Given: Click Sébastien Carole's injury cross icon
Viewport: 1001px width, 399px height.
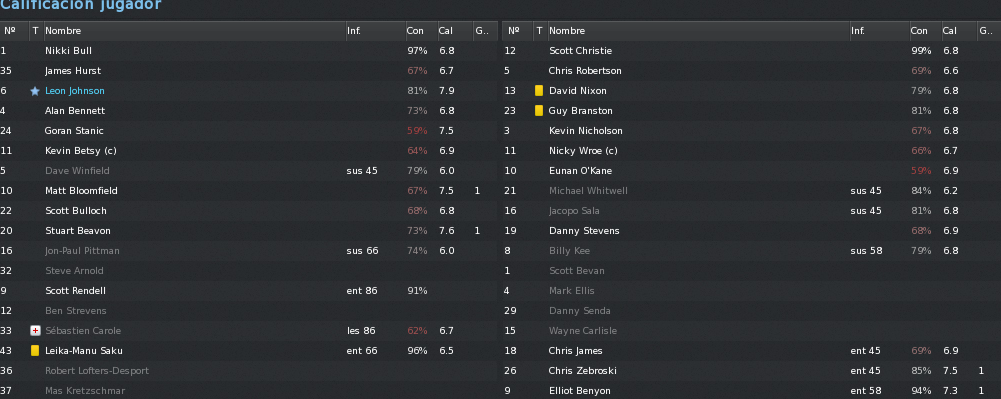Looking at the screenshot, I should [35, 331].
